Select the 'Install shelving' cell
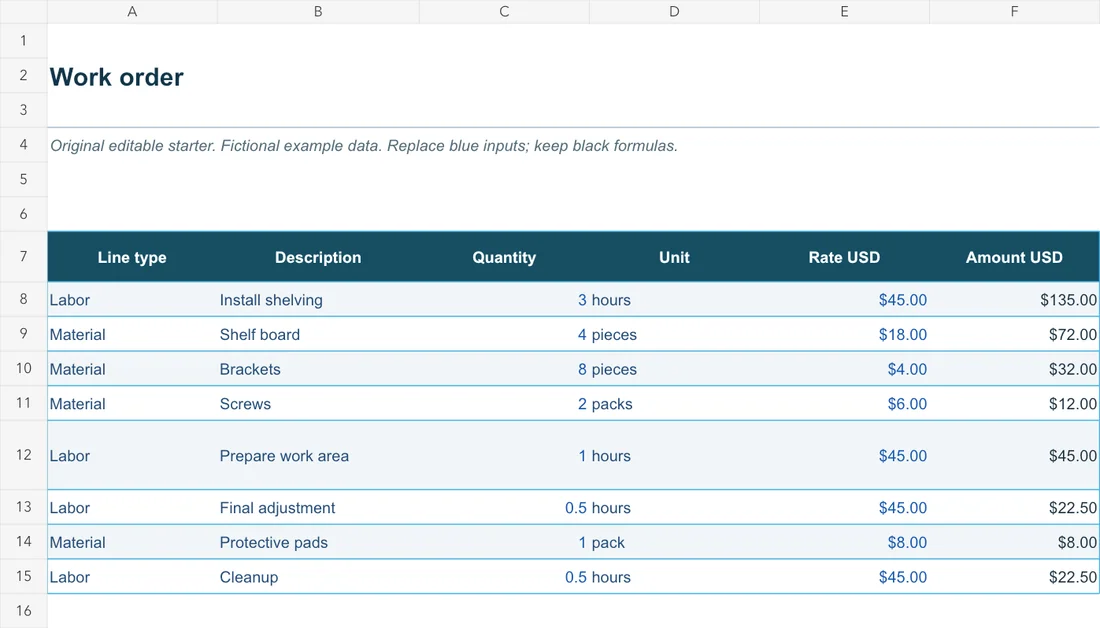The image size is (1100, 628). [318, 300]
